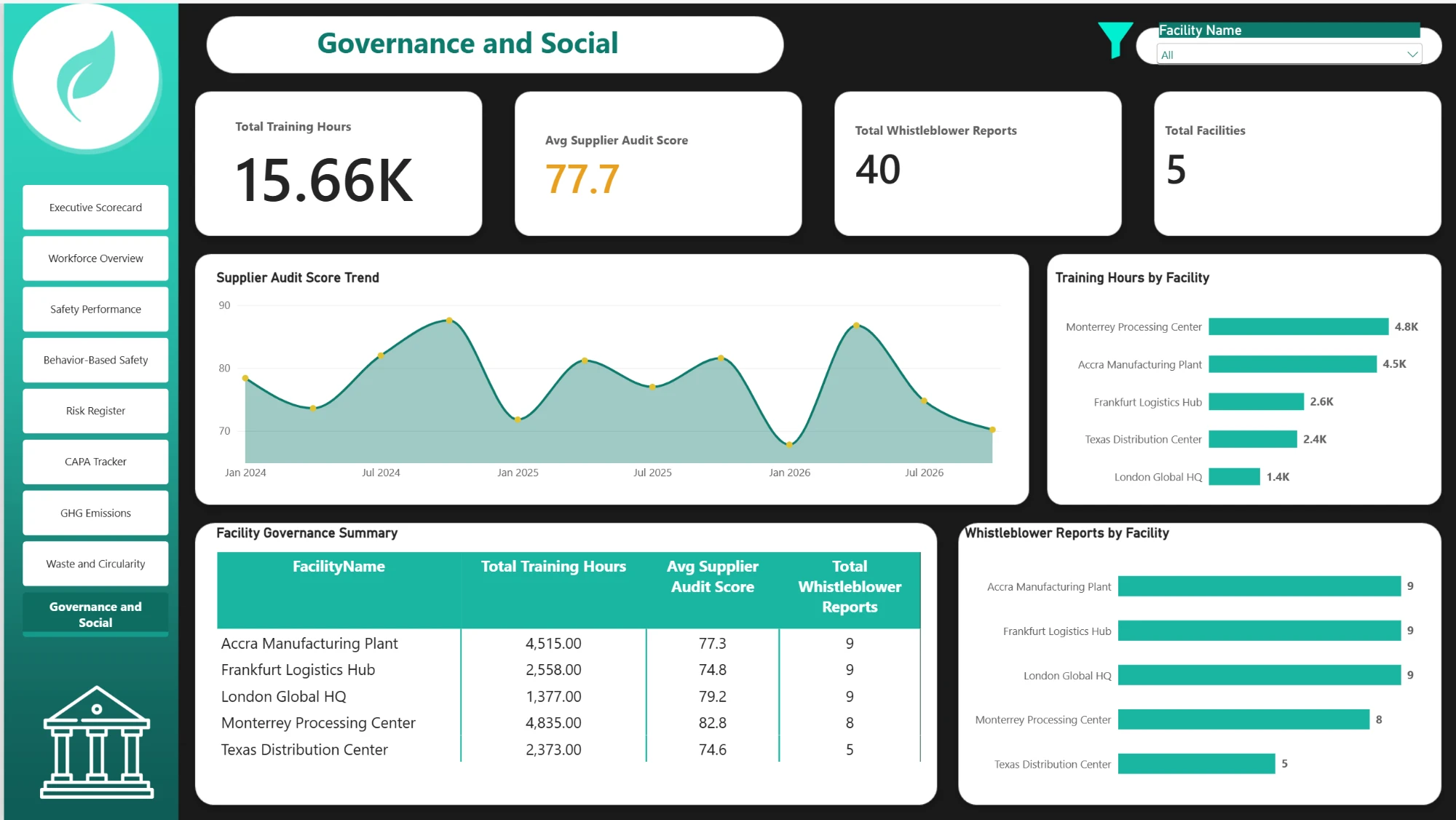Click the teal funnel filter icon
This screenshot has width=1456, height=820.
coord(1115,40)
